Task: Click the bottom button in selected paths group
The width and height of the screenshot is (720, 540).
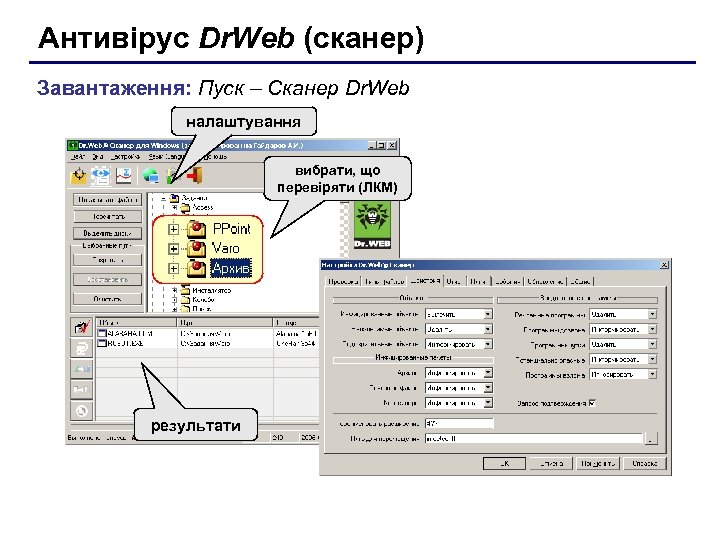Action: [x=107, y=299]
